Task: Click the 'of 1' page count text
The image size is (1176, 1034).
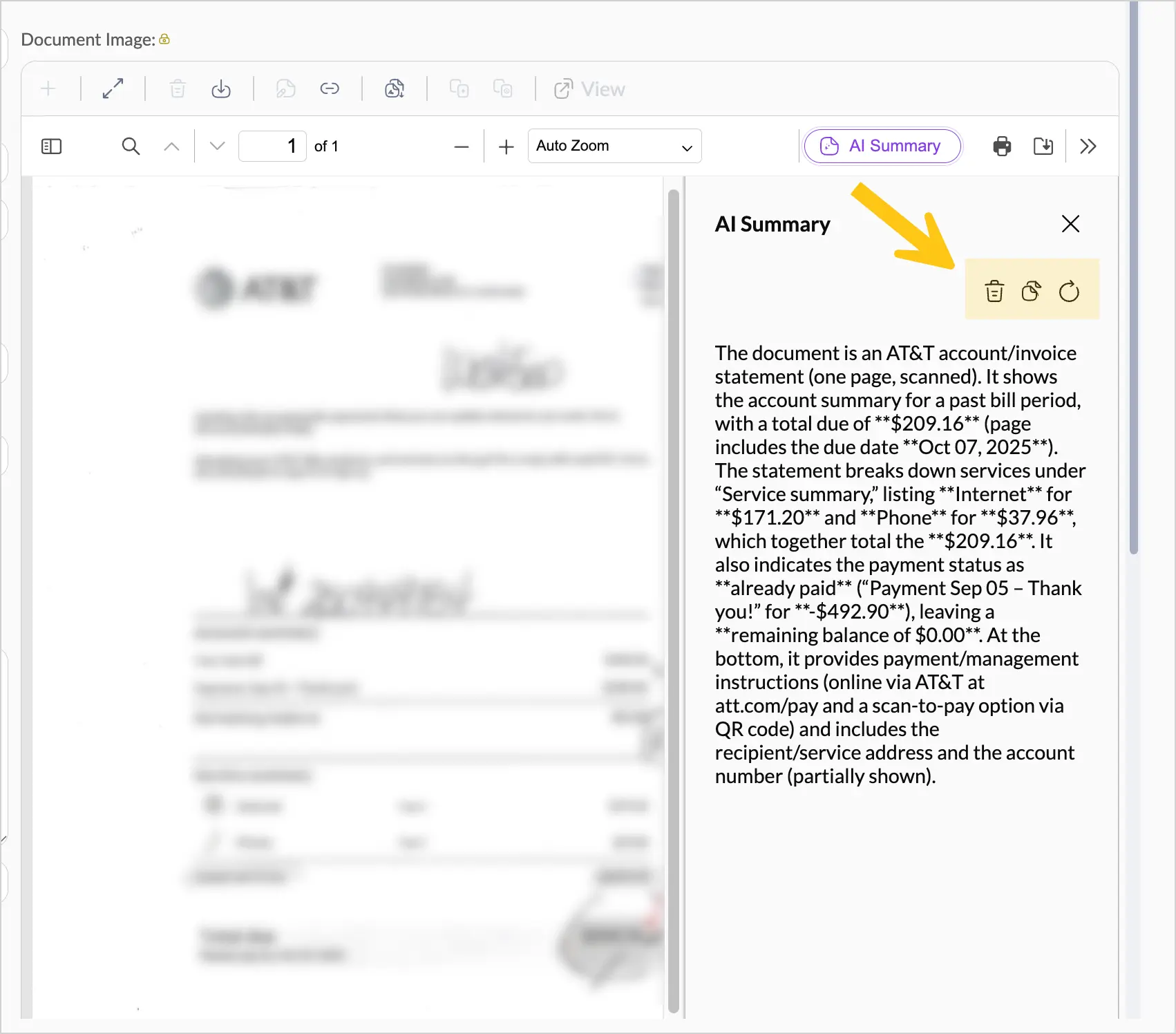Action: click(x=326, y=147)
